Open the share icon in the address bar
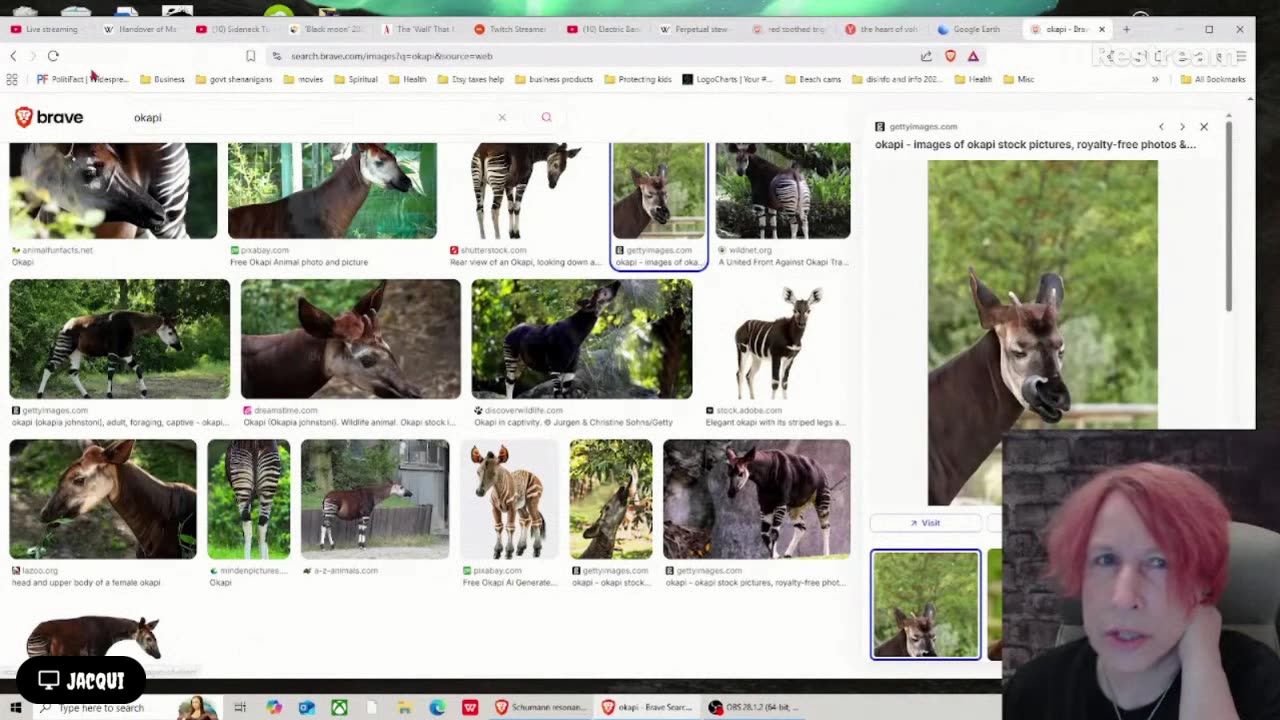1280x720 pixels. [x=926, y=56]
